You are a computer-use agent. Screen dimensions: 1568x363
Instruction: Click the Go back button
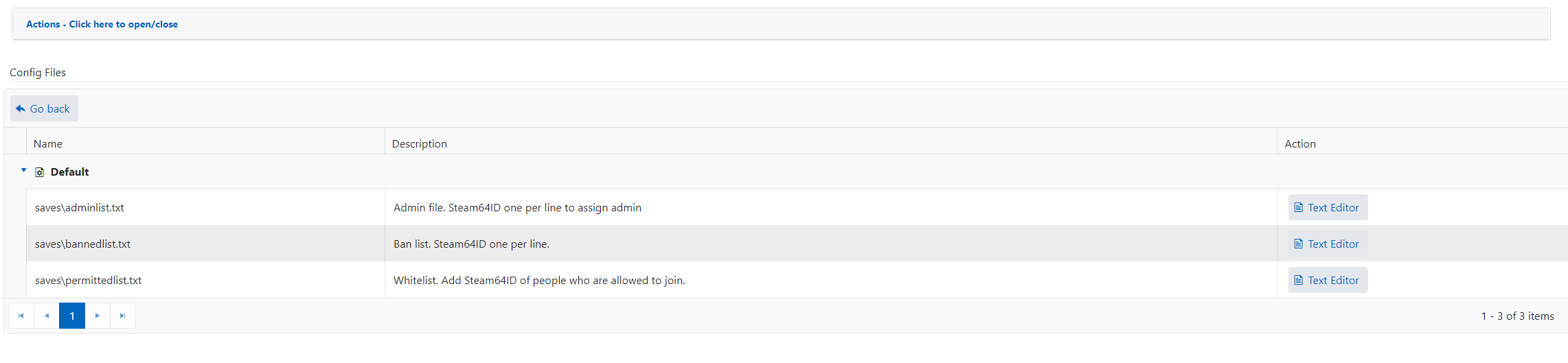point(44,108)
